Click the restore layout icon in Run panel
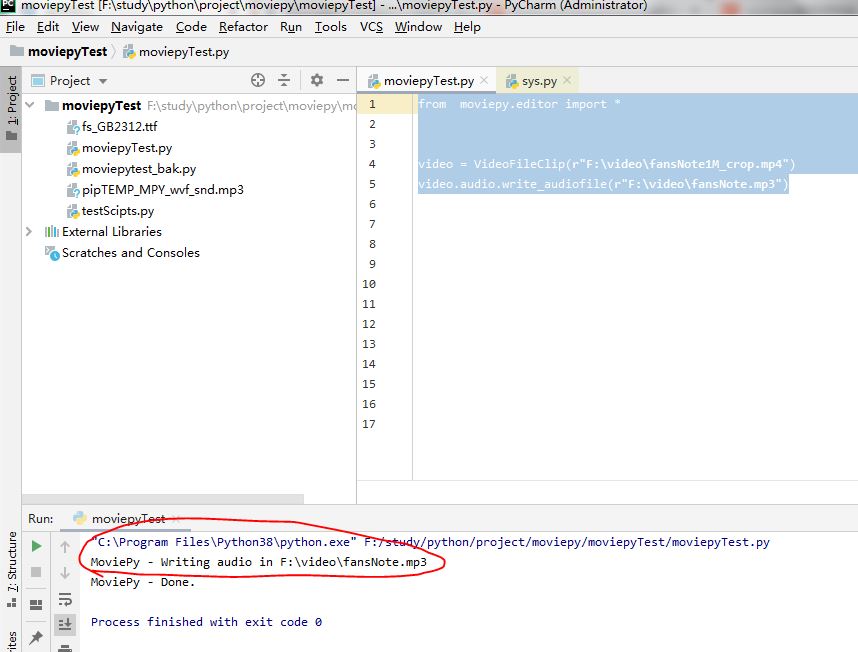 (36, 604)
